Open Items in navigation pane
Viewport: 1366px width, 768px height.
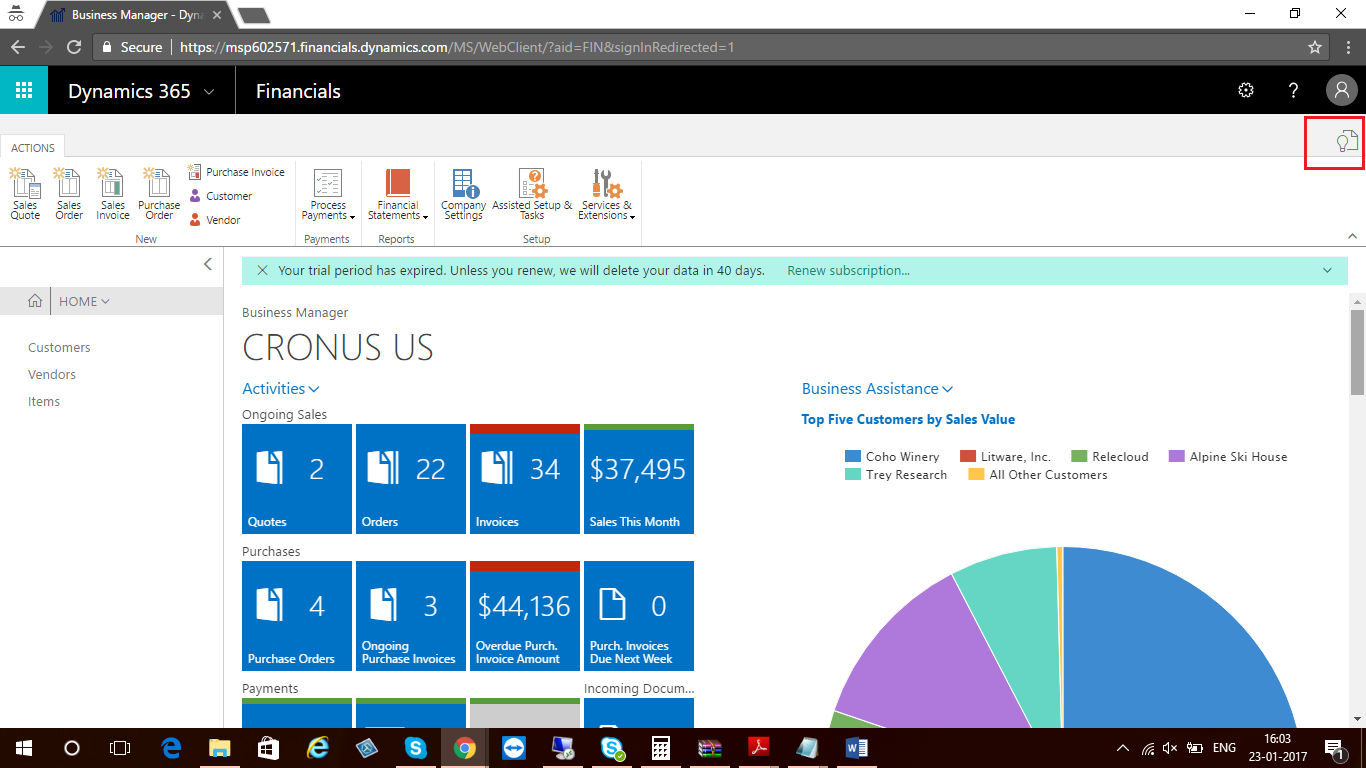point(44,401)
